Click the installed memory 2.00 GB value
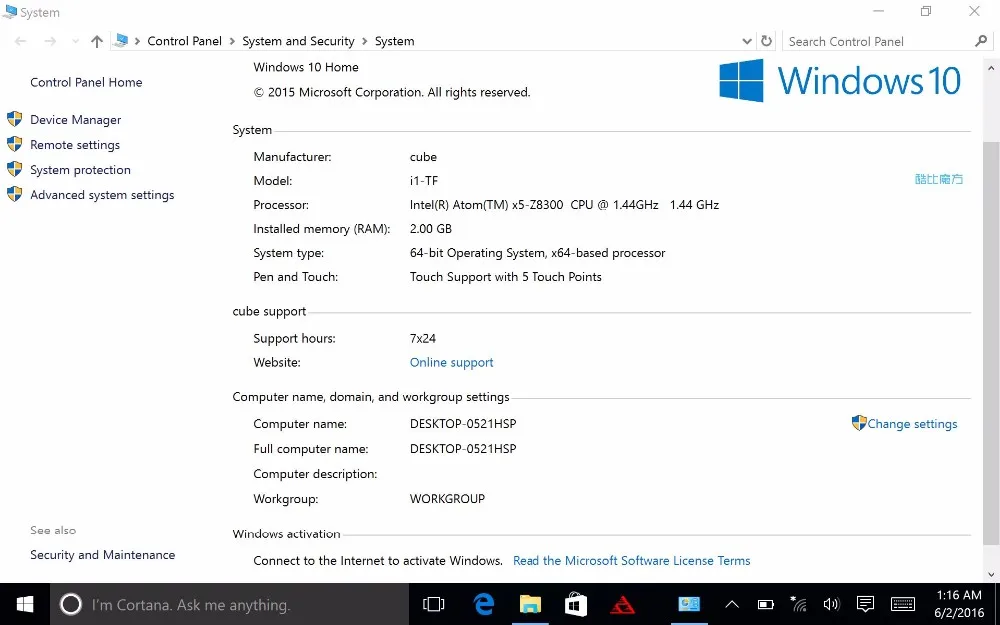The image size is (1000, 625). coord(430,229)
